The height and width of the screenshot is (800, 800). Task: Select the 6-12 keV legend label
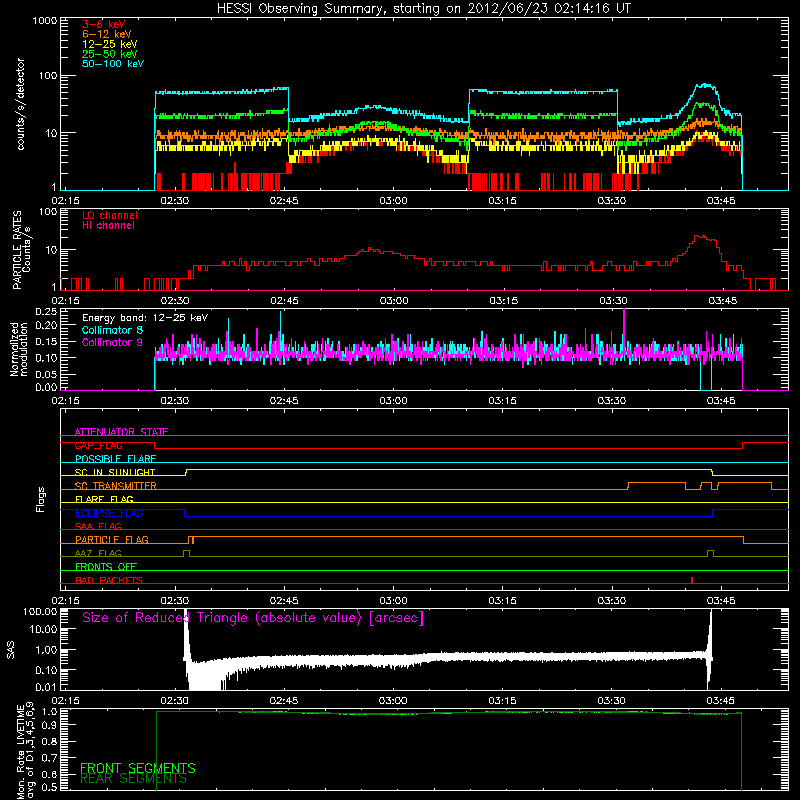[x=107, y=34]
